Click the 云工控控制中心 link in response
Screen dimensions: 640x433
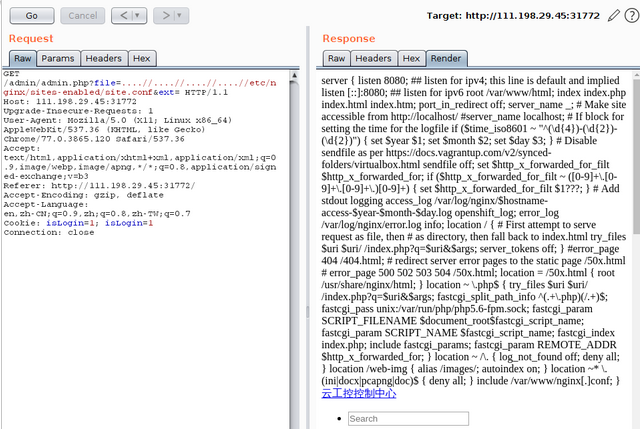[359, 393]
